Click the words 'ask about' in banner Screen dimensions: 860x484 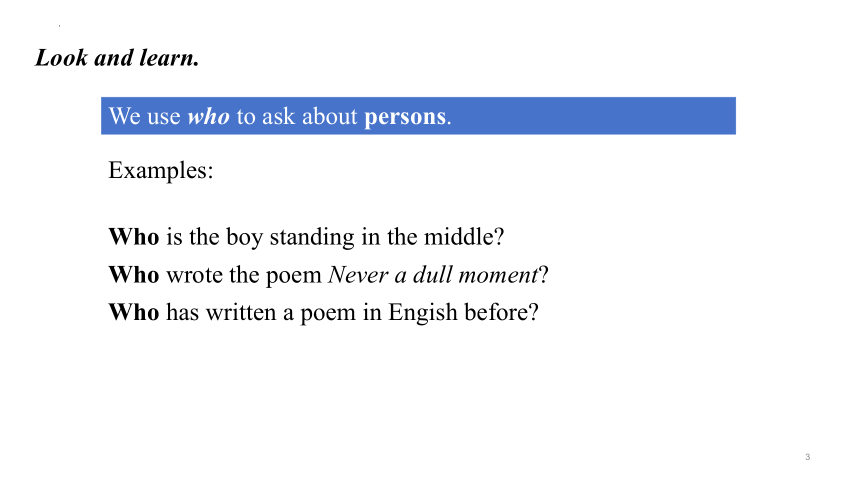310,116
